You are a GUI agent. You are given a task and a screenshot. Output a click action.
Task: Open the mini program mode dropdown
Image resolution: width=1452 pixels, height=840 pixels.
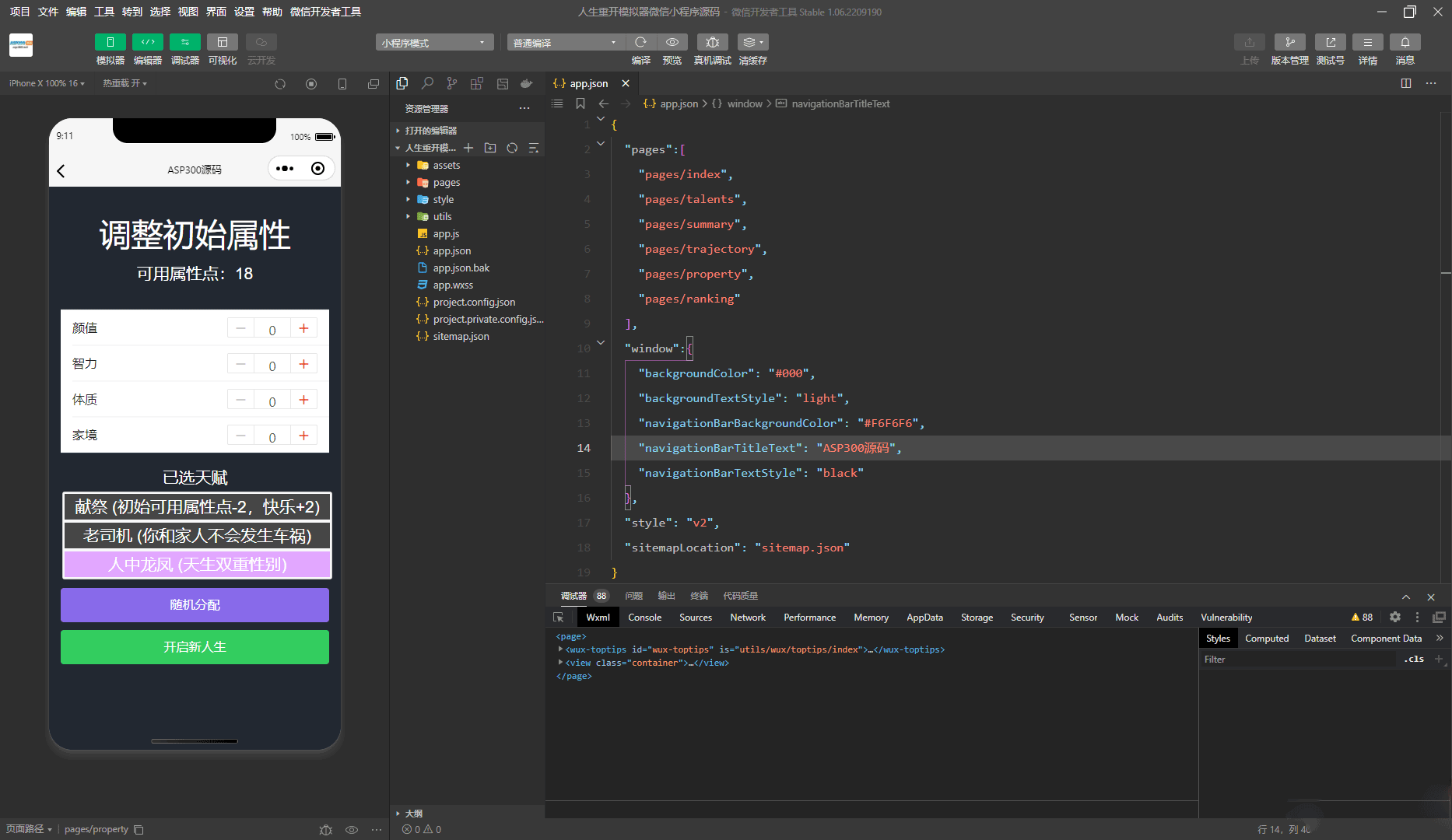point(434,42)
